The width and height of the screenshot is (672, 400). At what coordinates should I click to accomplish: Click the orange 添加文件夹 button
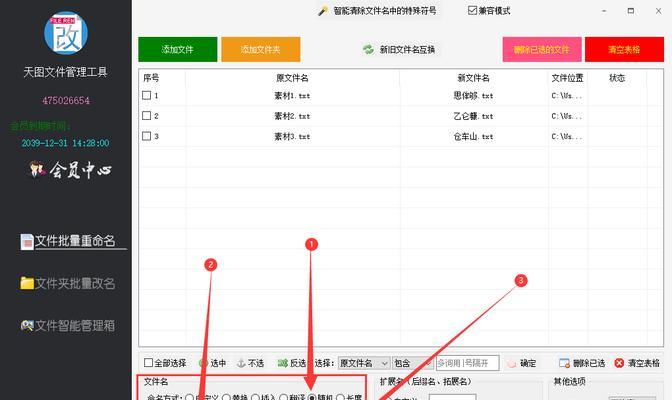point(261,49)
